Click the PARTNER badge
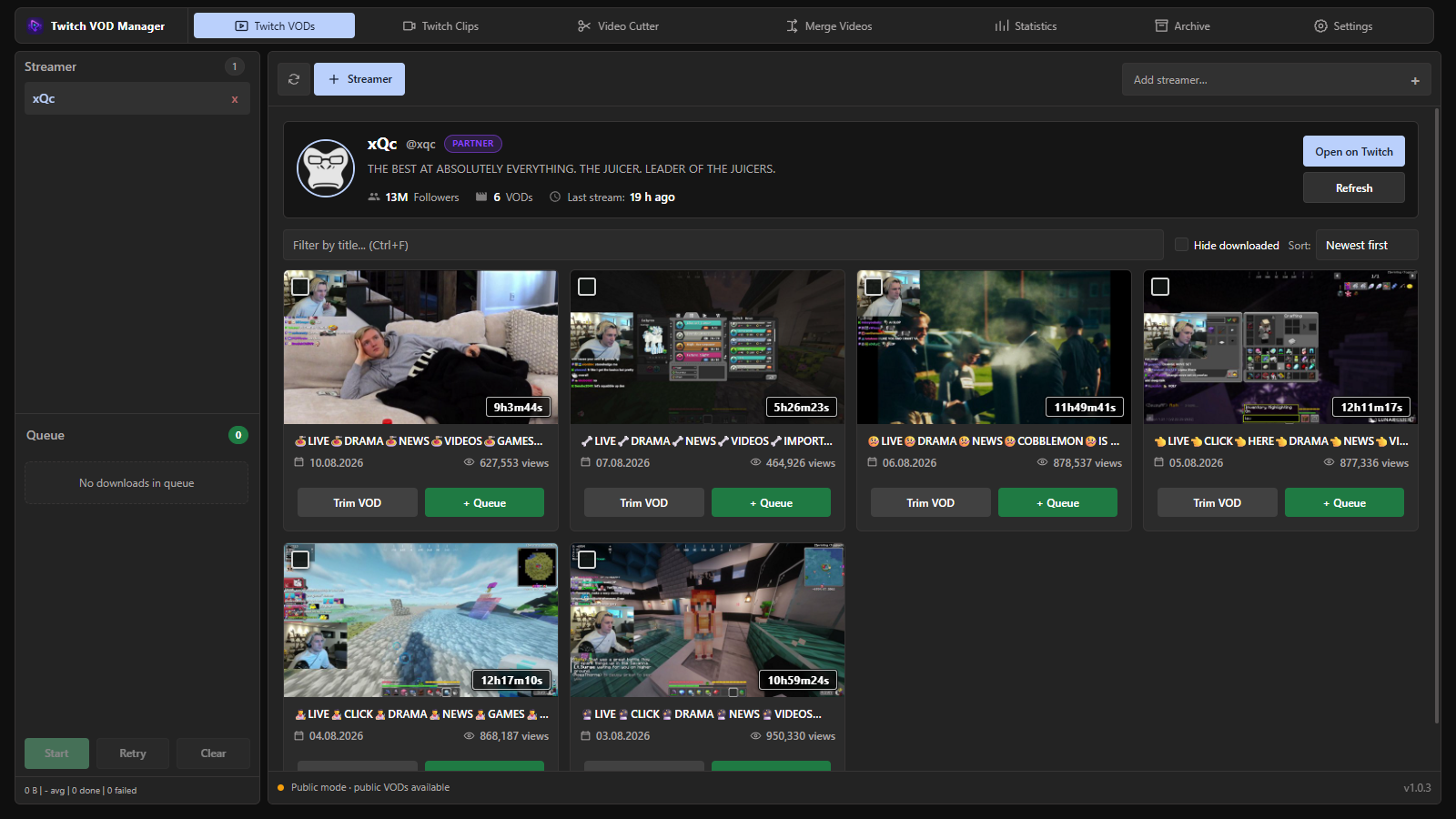Screen dimensions: 1456x819 click(473, 144)
